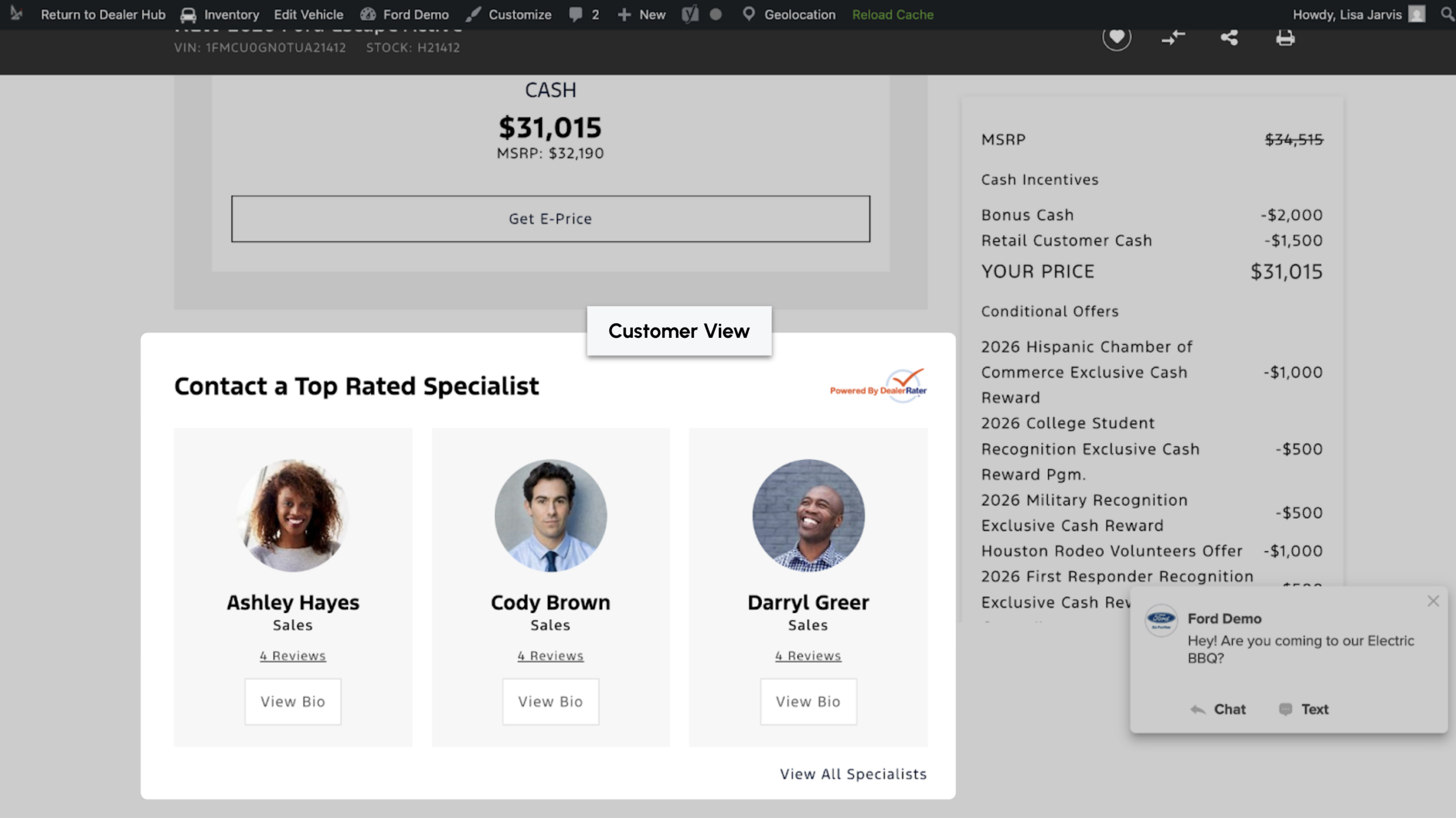The height and width of the screenshot is (818, 1456).
Task: Save vehicle with the heart favorite icon
Action: coord(1116,37)
